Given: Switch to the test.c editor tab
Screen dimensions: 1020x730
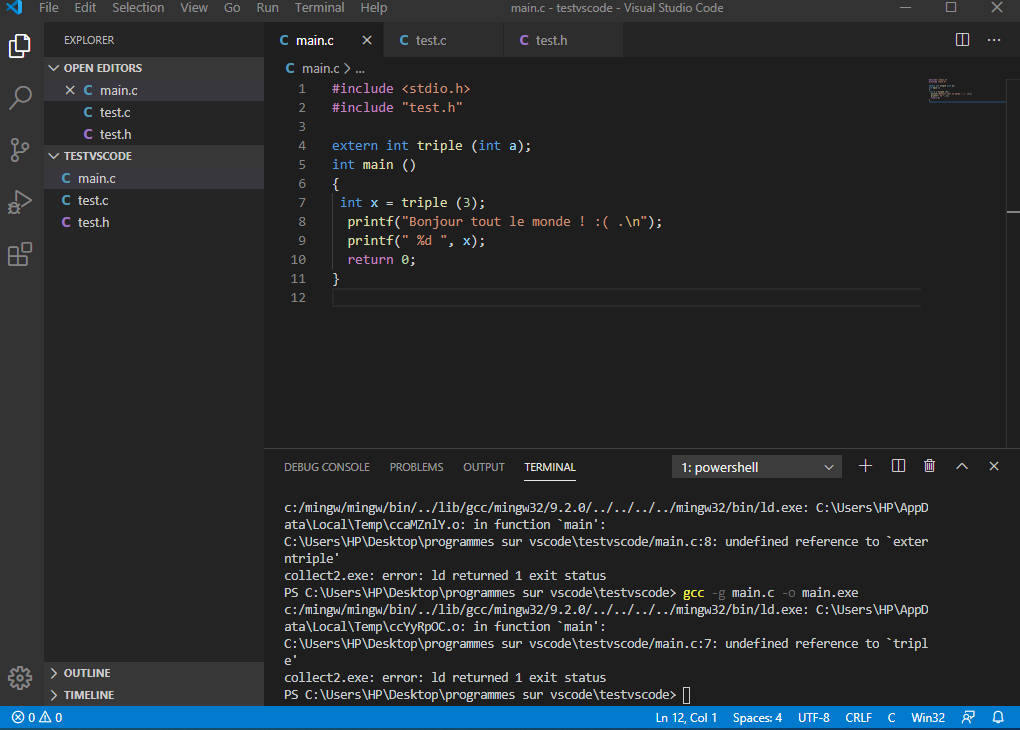Looking at the screenshot, I should pos(443,40).
